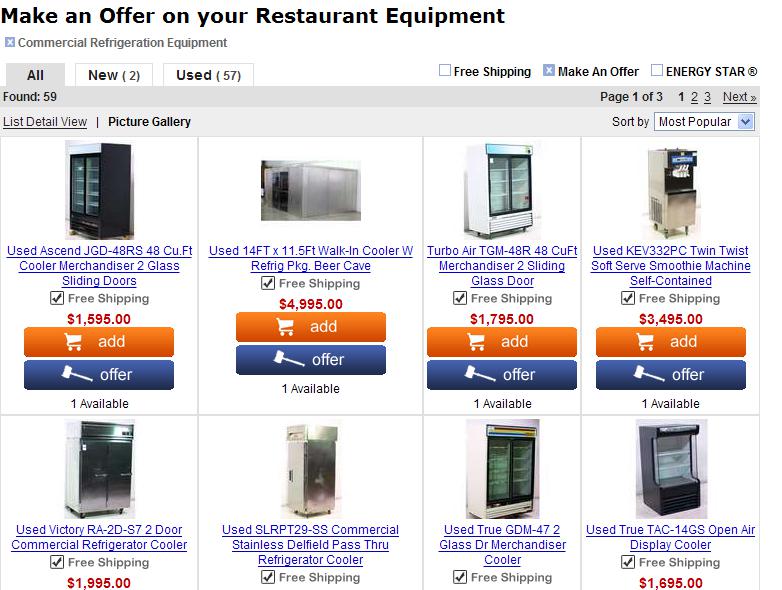
Task: Remove Commercial Refrigeration Equipment filter
Action: [x=9, y=42]
